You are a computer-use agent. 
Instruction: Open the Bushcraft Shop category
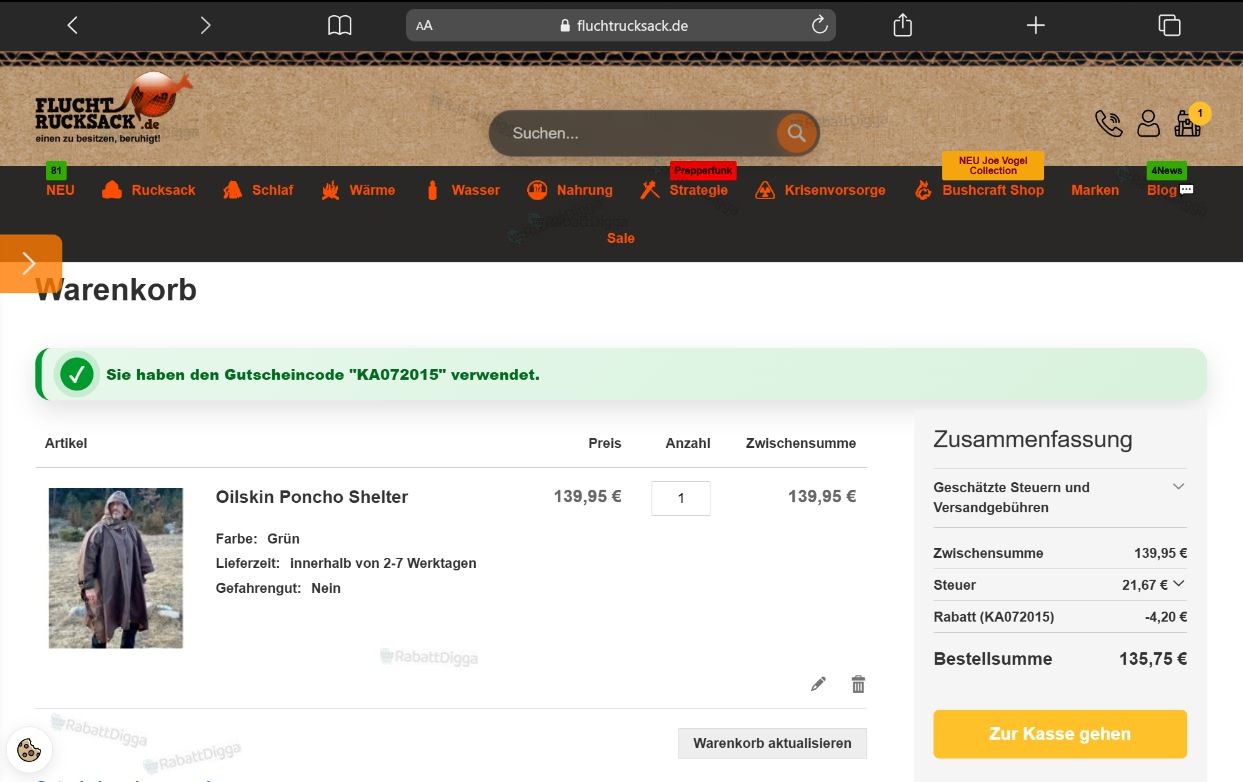click(993, 190)
